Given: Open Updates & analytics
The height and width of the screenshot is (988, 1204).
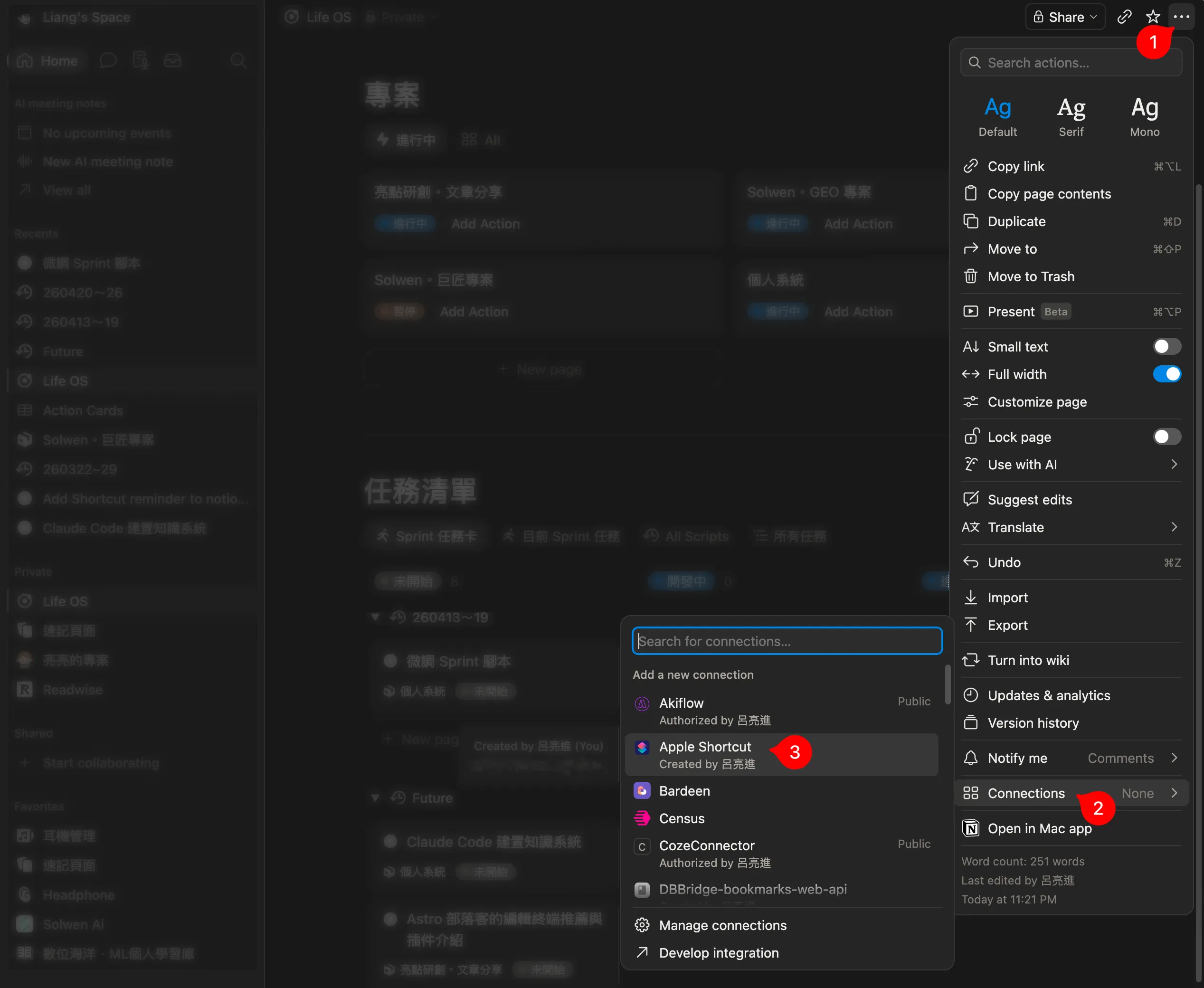Looking at the screenshot, I should [x=1071, y=695].
